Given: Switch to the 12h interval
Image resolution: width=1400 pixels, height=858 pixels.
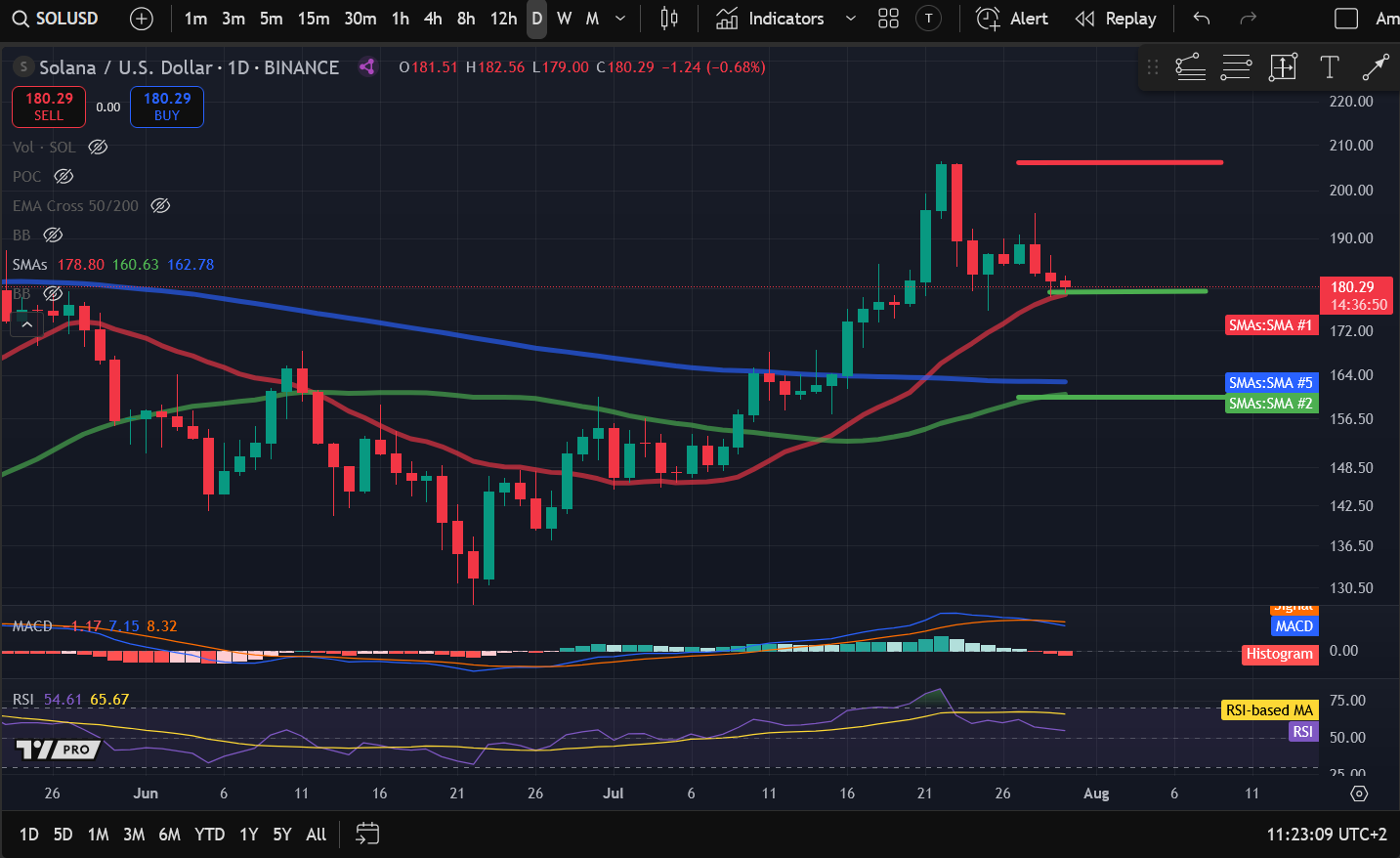Looking at the screenshot, I should click(503, 19).
